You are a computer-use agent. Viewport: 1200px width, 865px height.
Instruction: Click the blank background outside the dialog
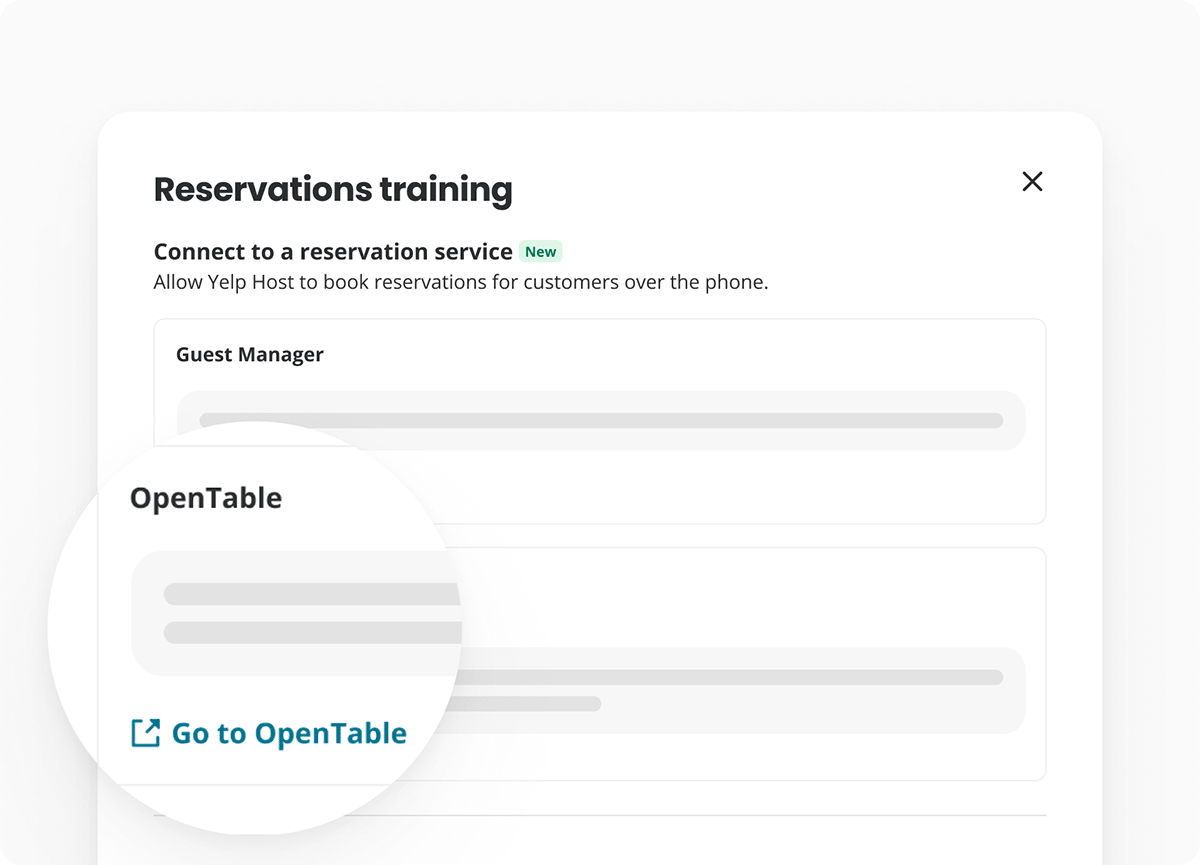pyautogui.click(x=600, y=55)
